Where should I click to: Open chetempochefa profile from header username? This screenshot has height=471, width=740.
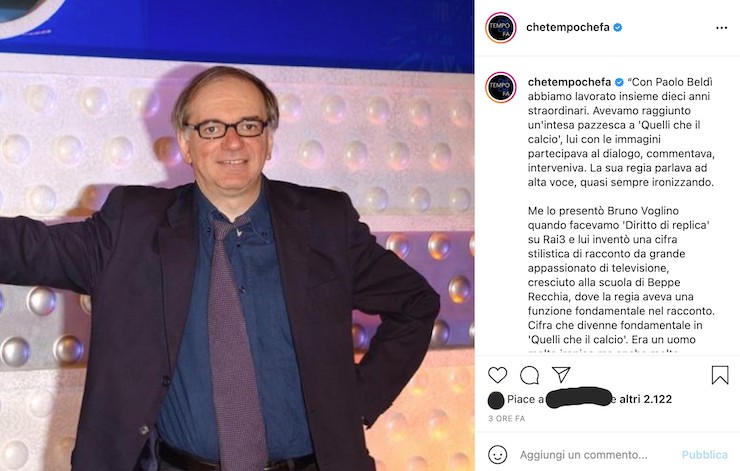click(568, 27)
